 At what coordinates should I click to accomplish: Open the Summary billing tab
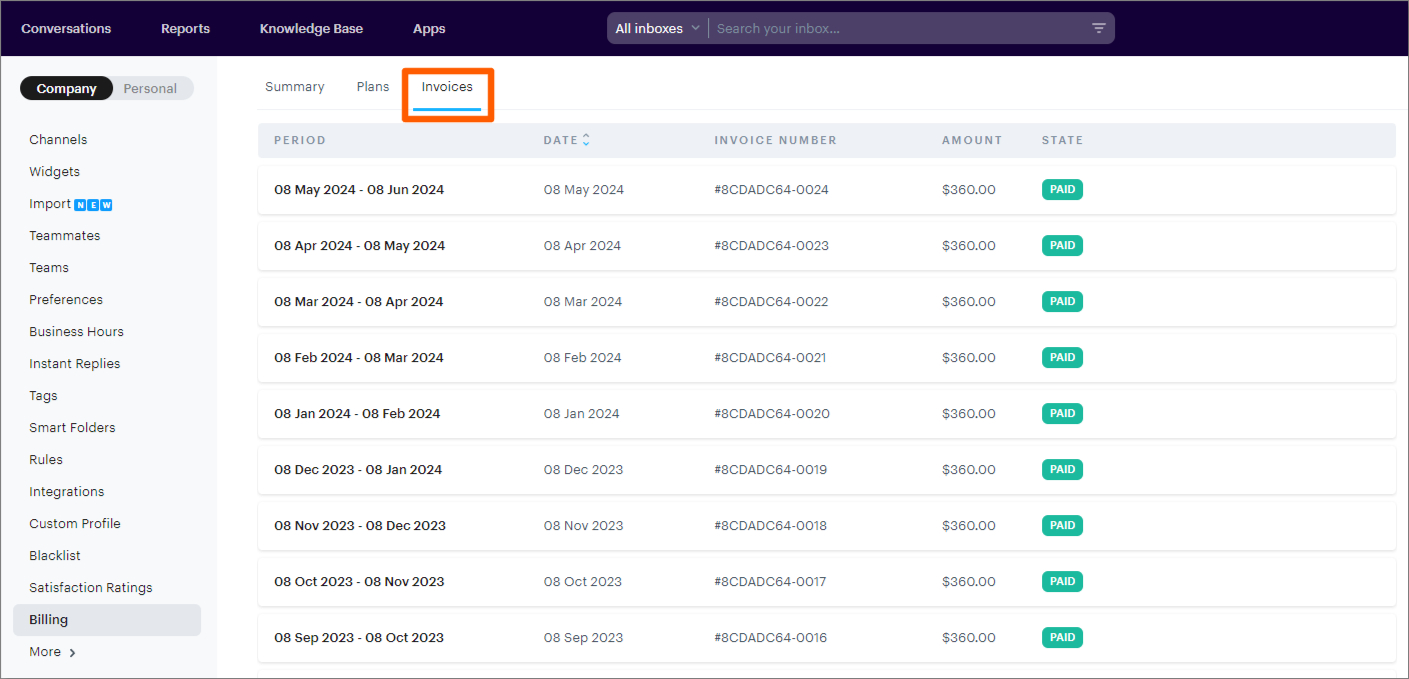[294, 87]
